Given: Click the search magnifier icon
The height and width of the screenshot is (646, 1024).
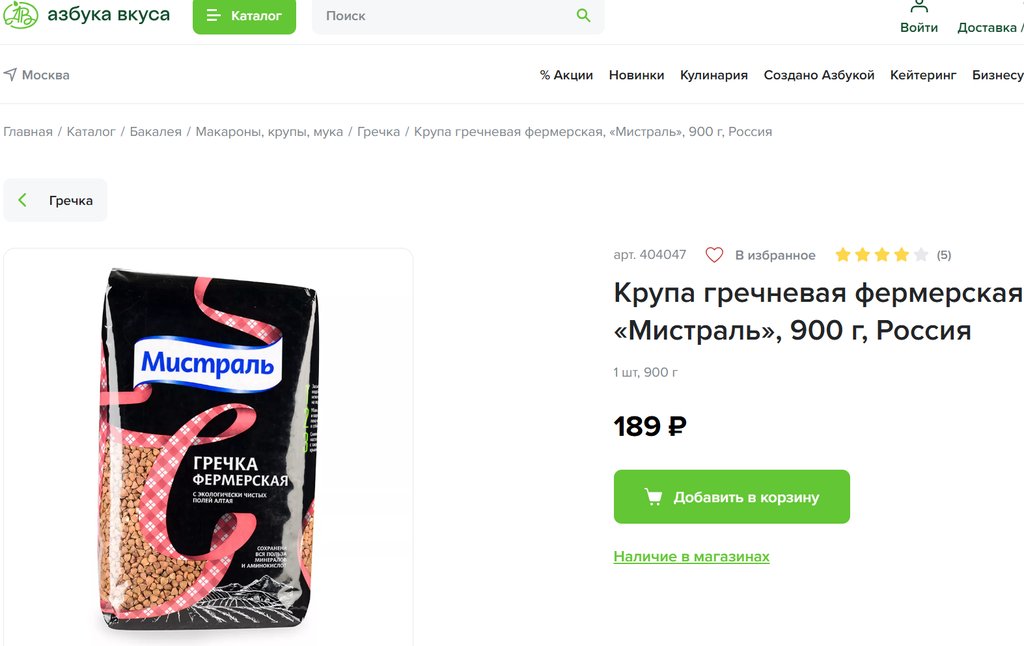Looking at the screenshot, I should pyautogui.click(x=583, y=16).
